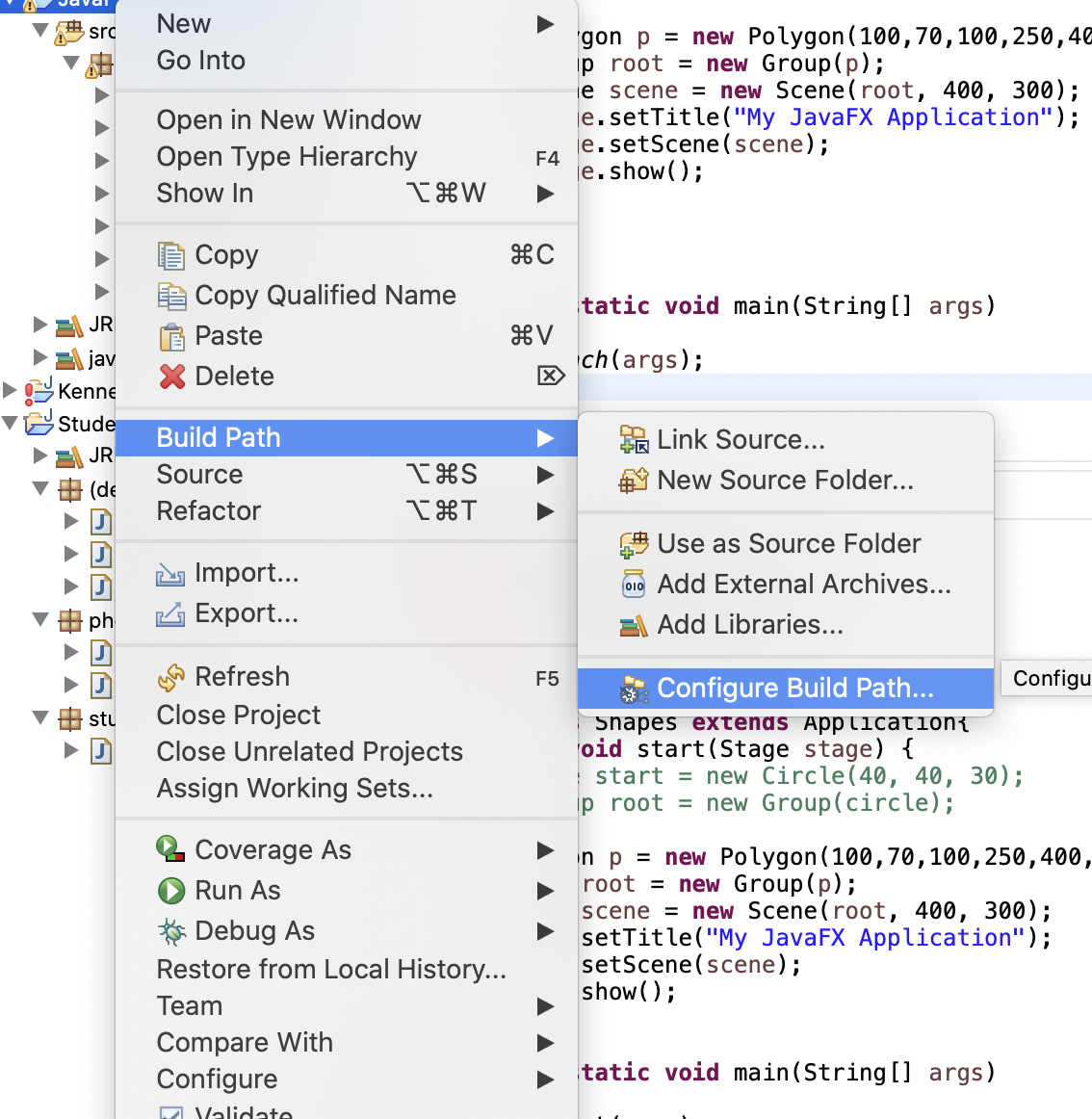Click the Paste clipboard icon

click(x=171, y=337)
